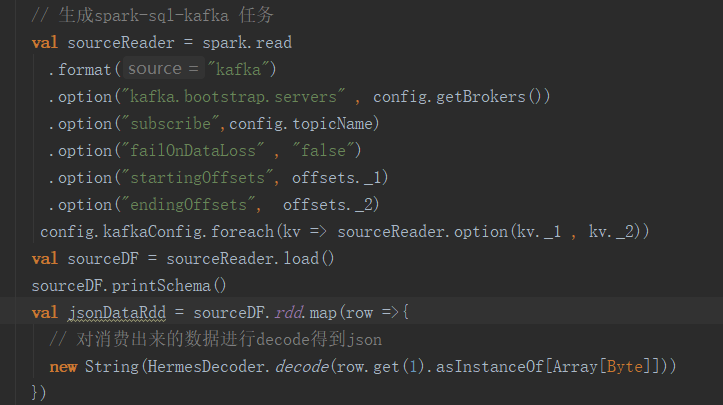
Task: Click the "startingOffsets" string
Action: (x=197, y=178)
